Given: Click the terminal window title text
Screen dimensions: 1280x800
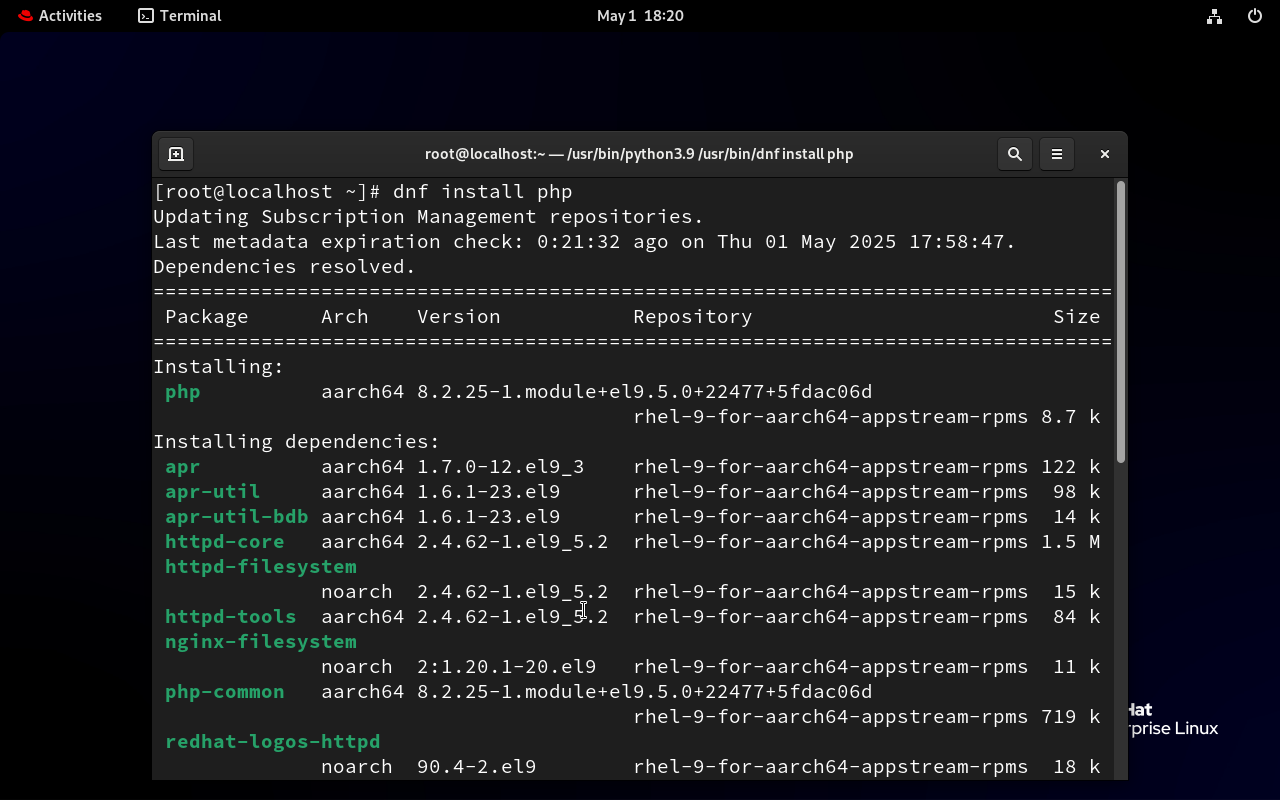Looking at the screenshot, I should pos(639,154).
